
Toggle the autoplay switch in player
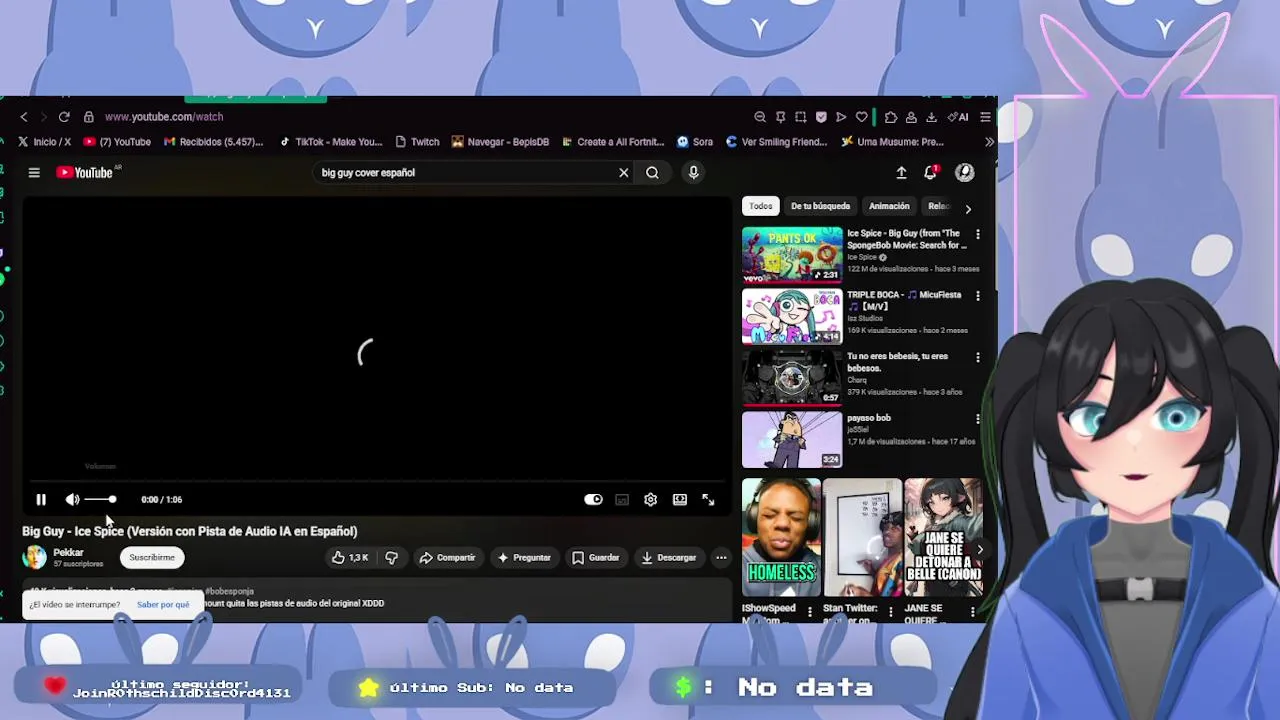point(593,499)
